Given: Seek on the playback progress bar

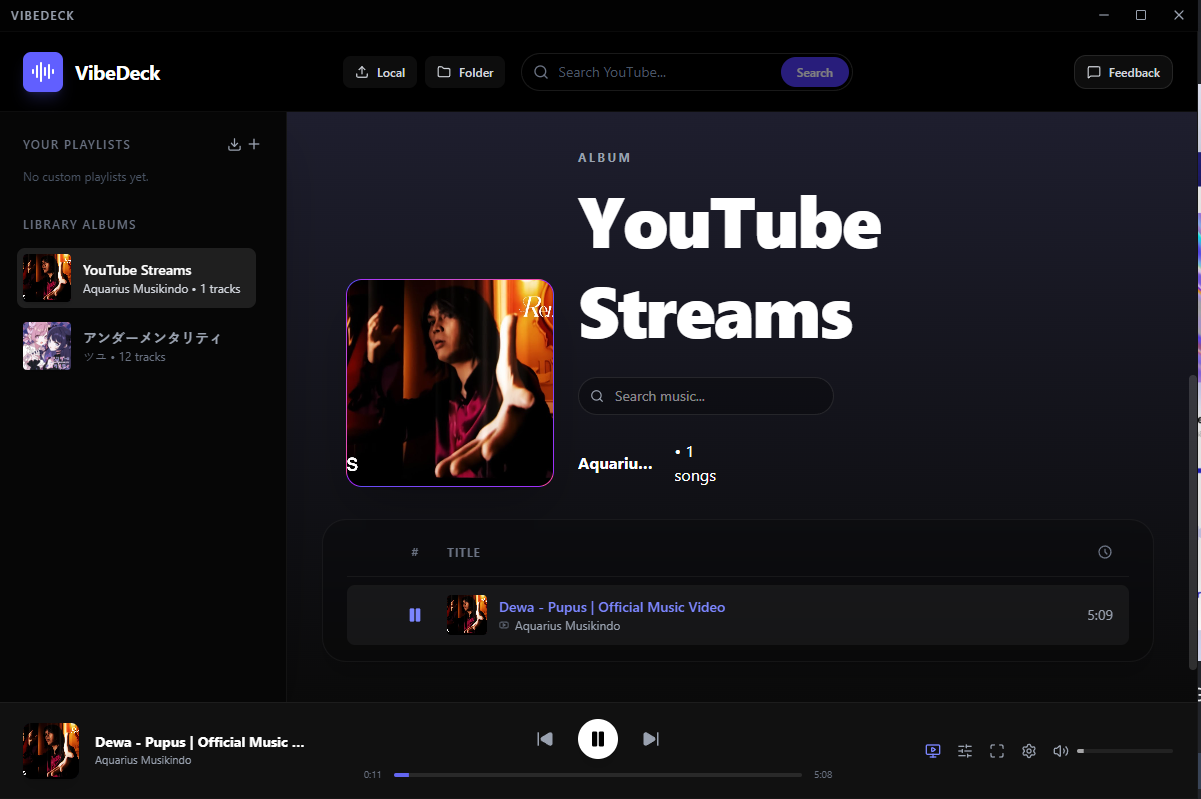Looking at the screenshot, I should click(x=598, y=775).
